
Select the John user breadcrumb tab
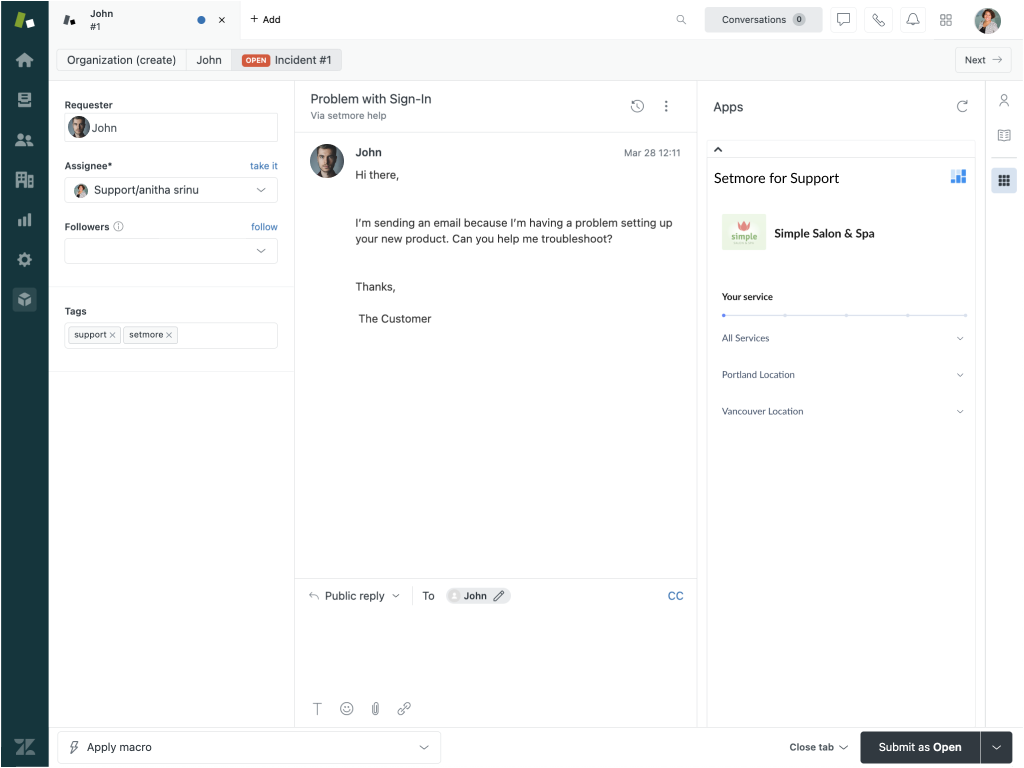209,60
